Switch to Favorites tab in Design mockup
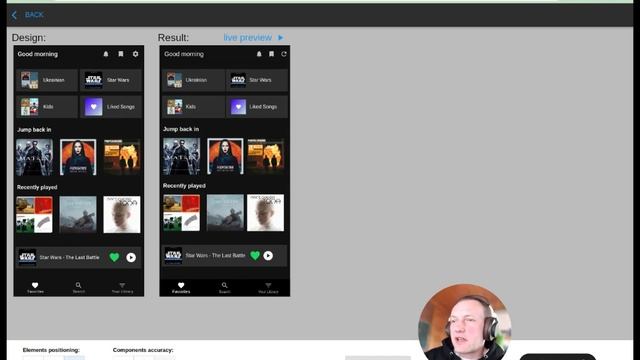This screenshot has height=360, width=640. tap(35, 288)
